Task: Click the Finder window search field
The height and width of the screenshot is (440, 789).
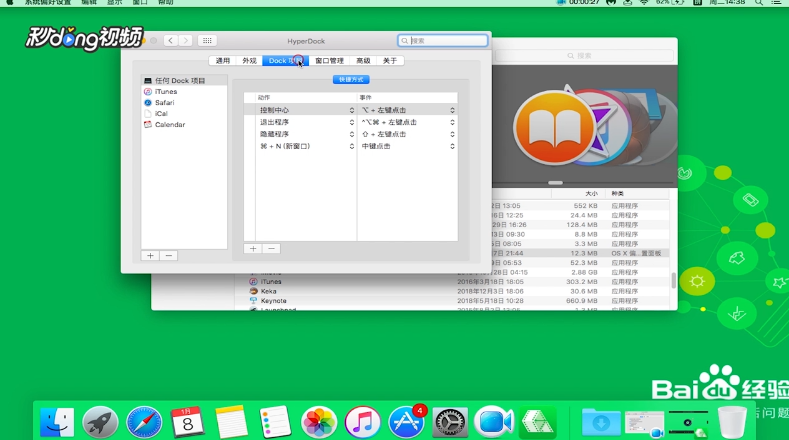Action: pyautogui.click(x=585, y=55)
